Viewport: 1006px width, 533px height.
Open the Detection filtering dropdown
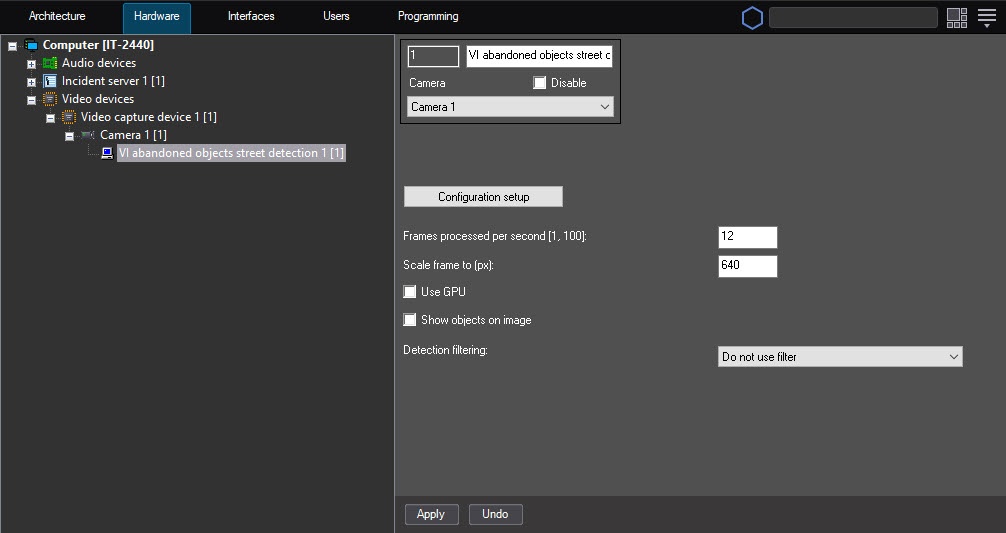click(840, 357)
